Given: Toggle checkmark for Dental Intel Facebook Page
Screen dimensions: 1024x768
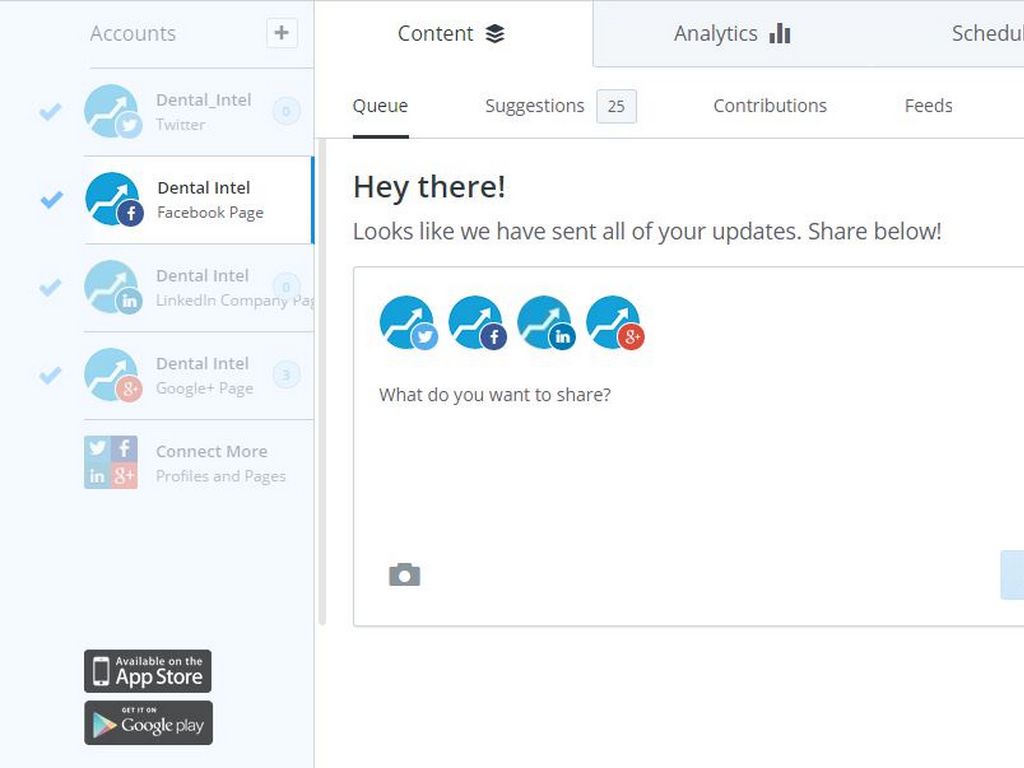Looking at the screenshot, I should pyautogui.click(x=51, y=199).
